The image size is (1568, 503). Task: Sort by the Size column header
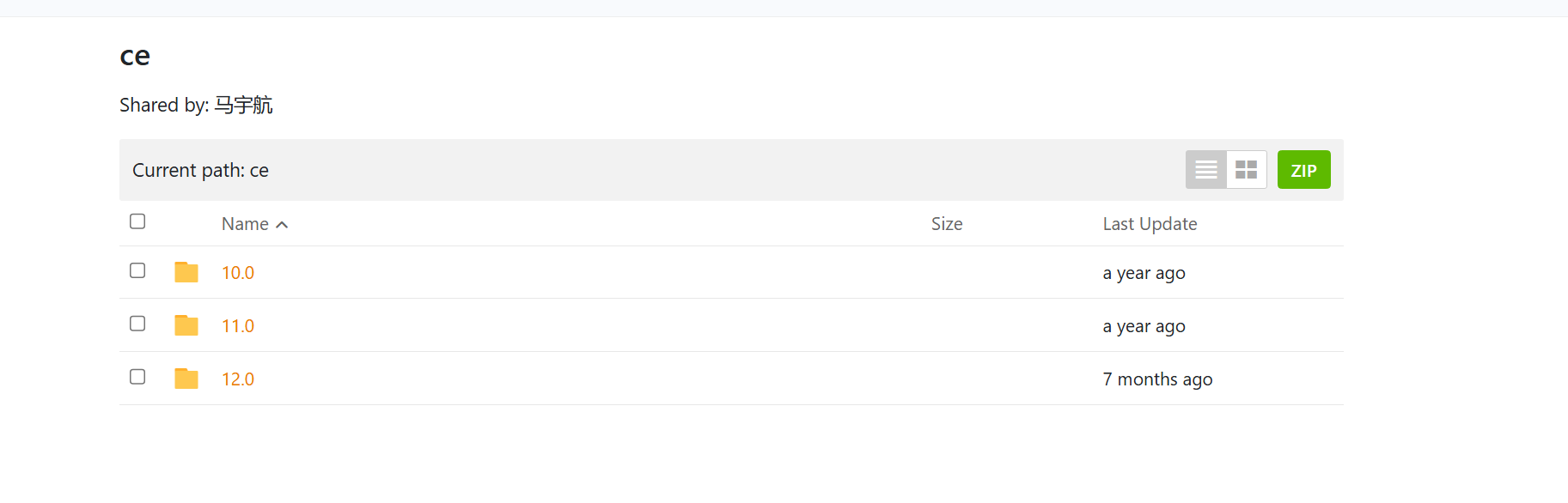947,224
